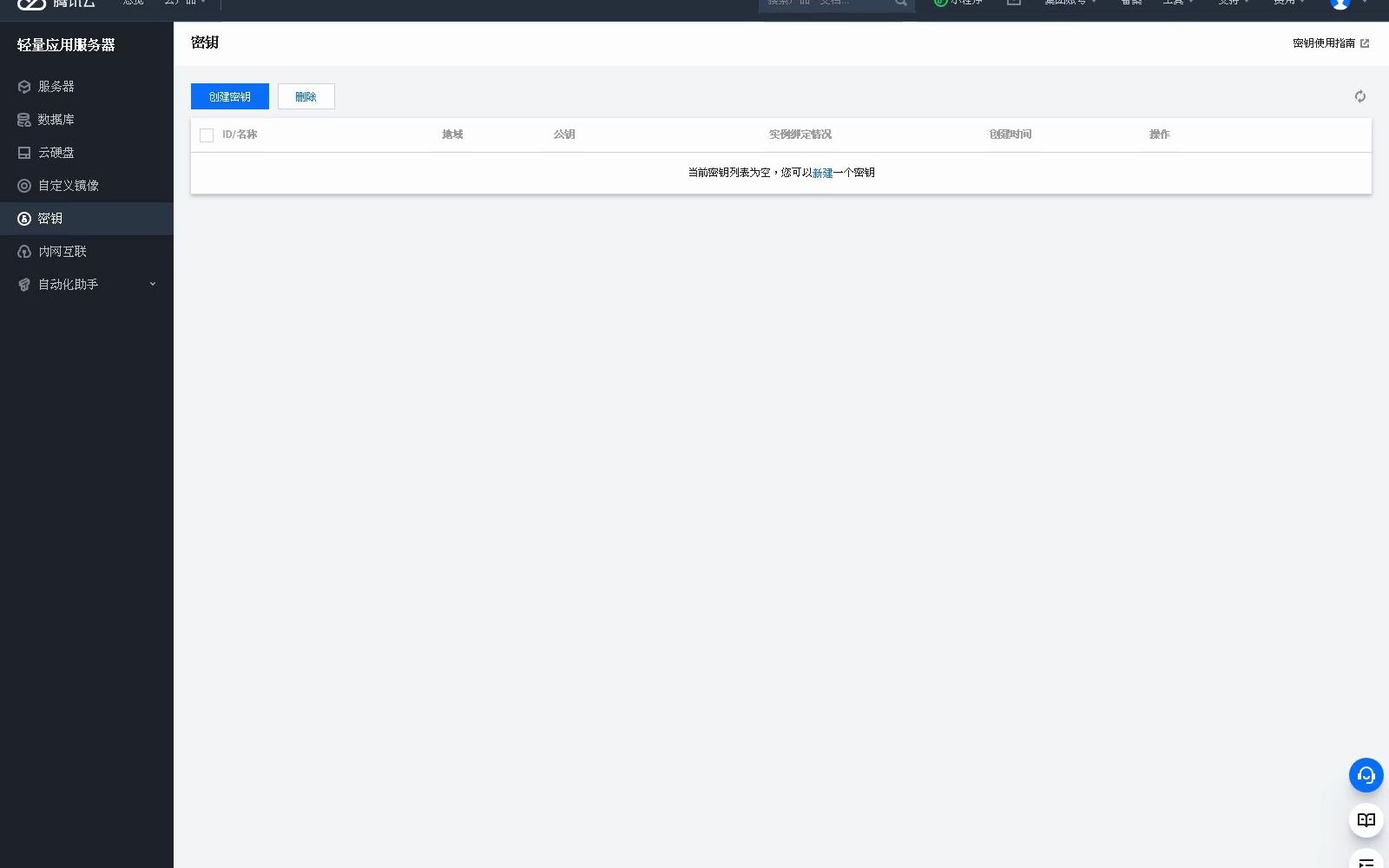Open the 密钥使用指南 link

1324,43
